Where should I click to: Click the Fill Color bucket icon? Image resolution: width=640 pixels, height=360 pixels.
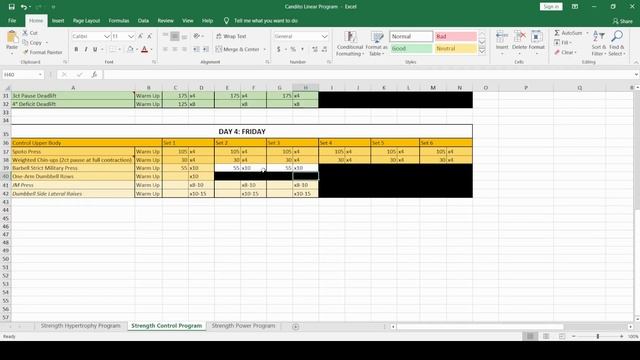point(130,49)
